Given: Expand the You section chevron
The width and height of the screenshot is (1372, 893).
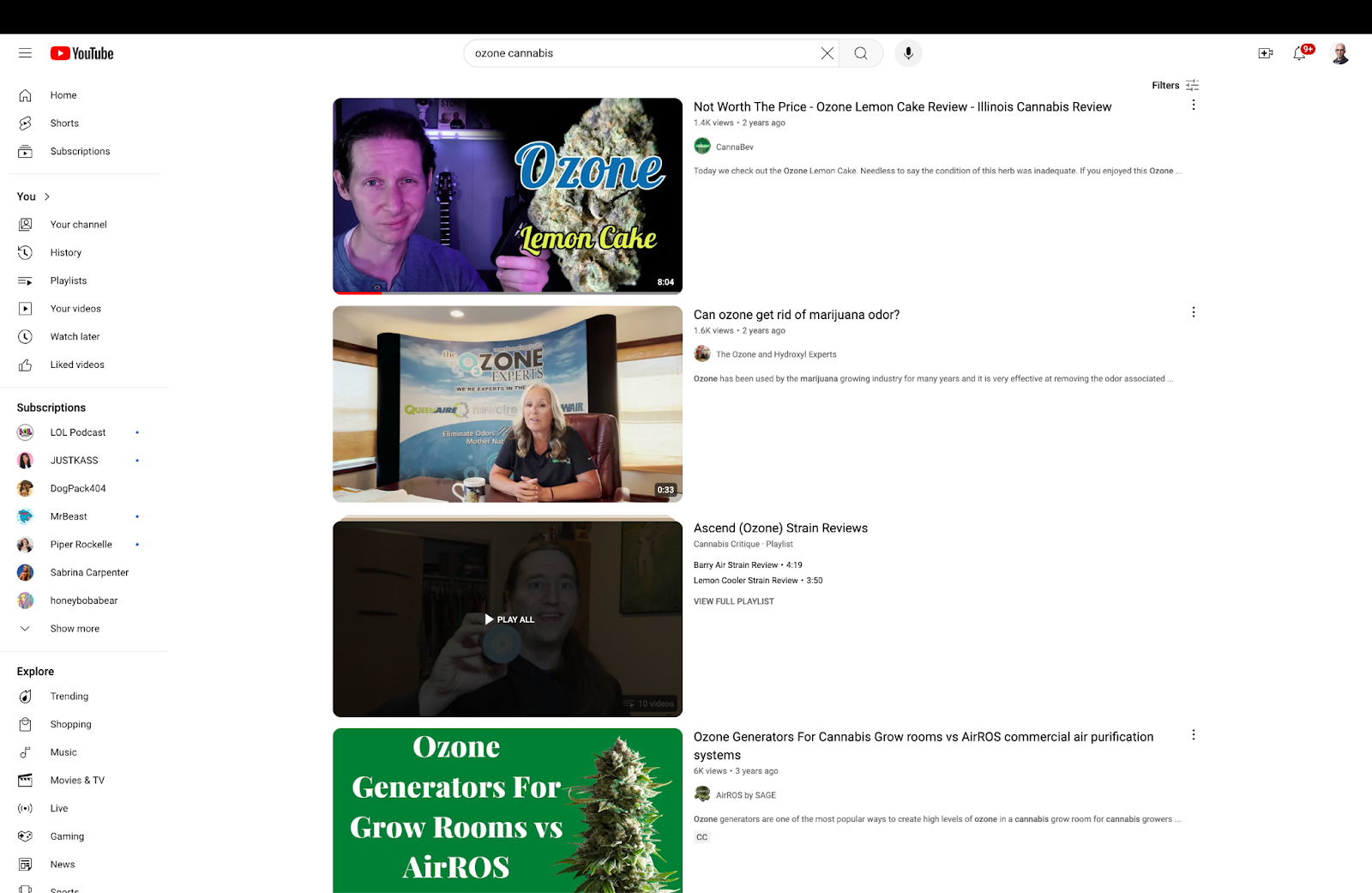Looking at the screenshot, I should click(47, 196).
